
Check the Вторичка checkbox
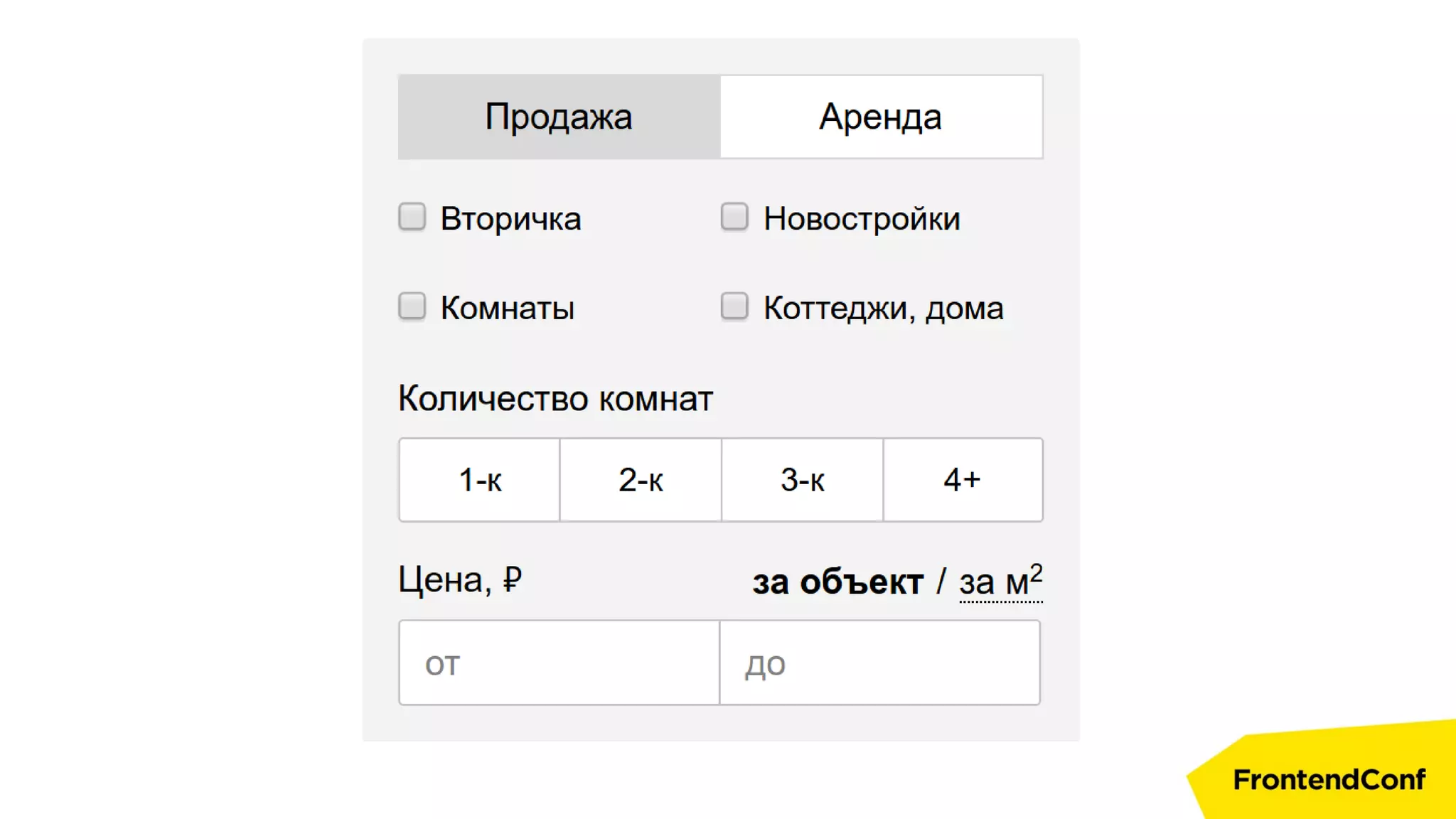click(412, 217)
